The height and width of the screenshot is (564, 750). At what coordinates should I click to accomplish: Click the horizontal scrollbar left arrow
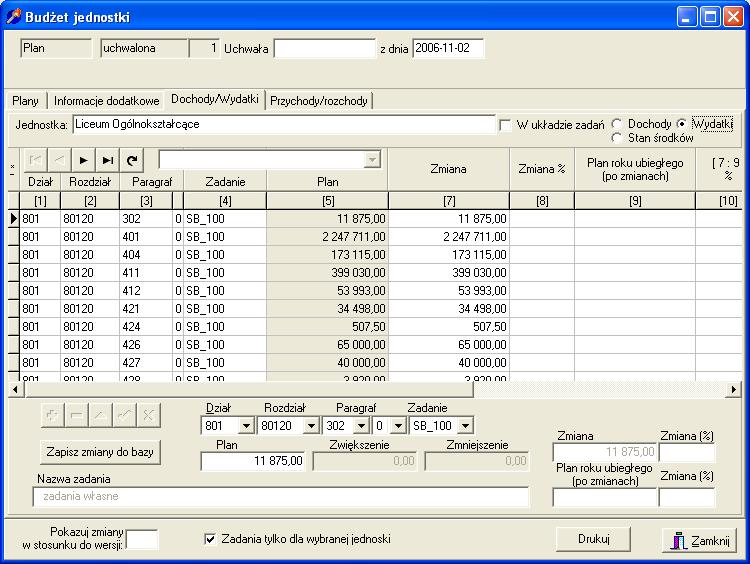16,389
